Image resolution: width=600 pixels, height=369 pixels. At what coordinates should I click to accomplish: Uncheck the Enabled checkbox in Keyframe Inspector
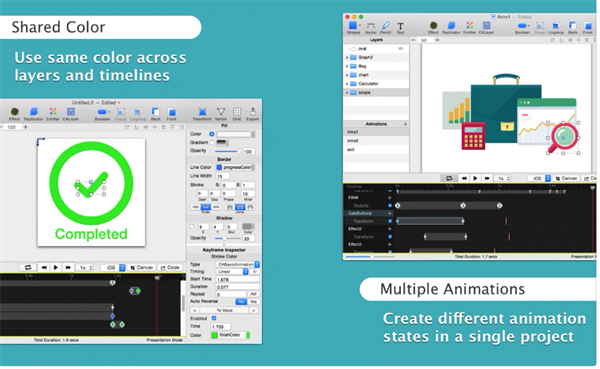[x=214, y=318]
